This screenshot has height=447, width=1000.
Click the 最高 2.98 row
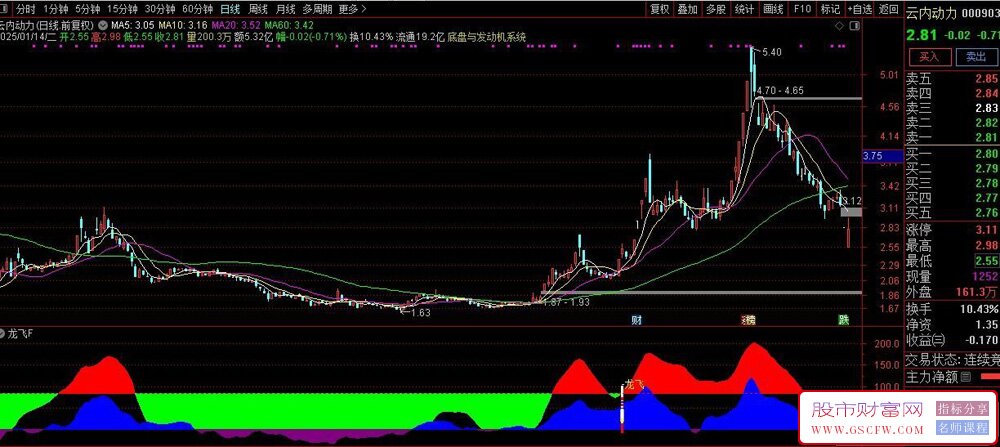click(953, 245)
